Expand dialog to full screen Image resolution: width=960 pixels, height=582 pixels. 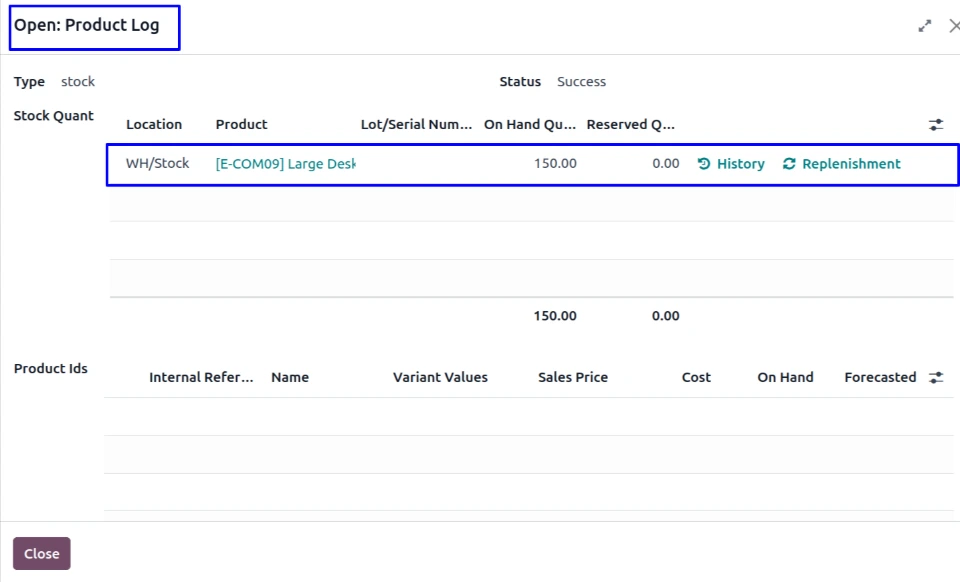tap(925, 26)
